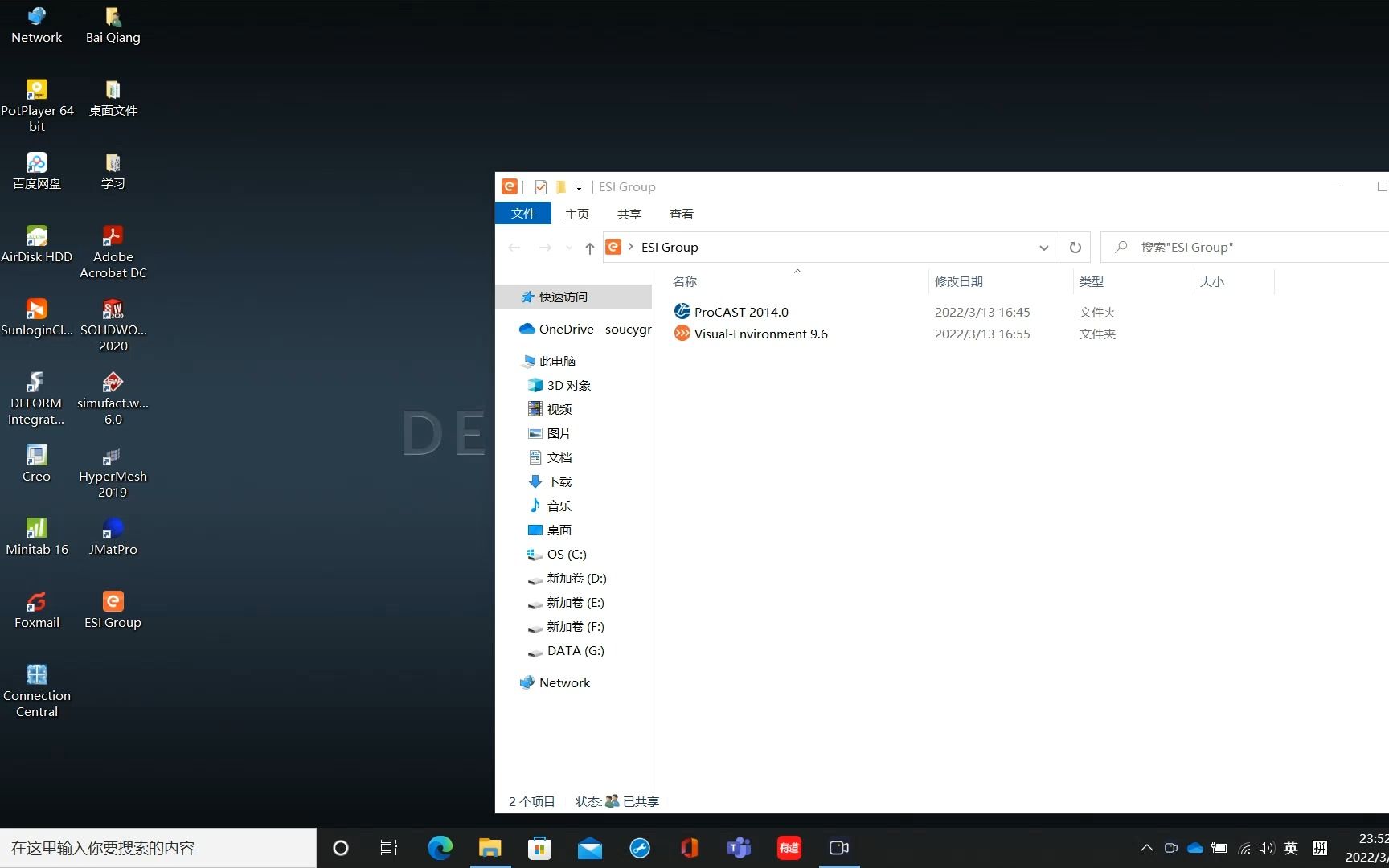
Task: Click 修改日期 column header
Action: tap(959, 281)
